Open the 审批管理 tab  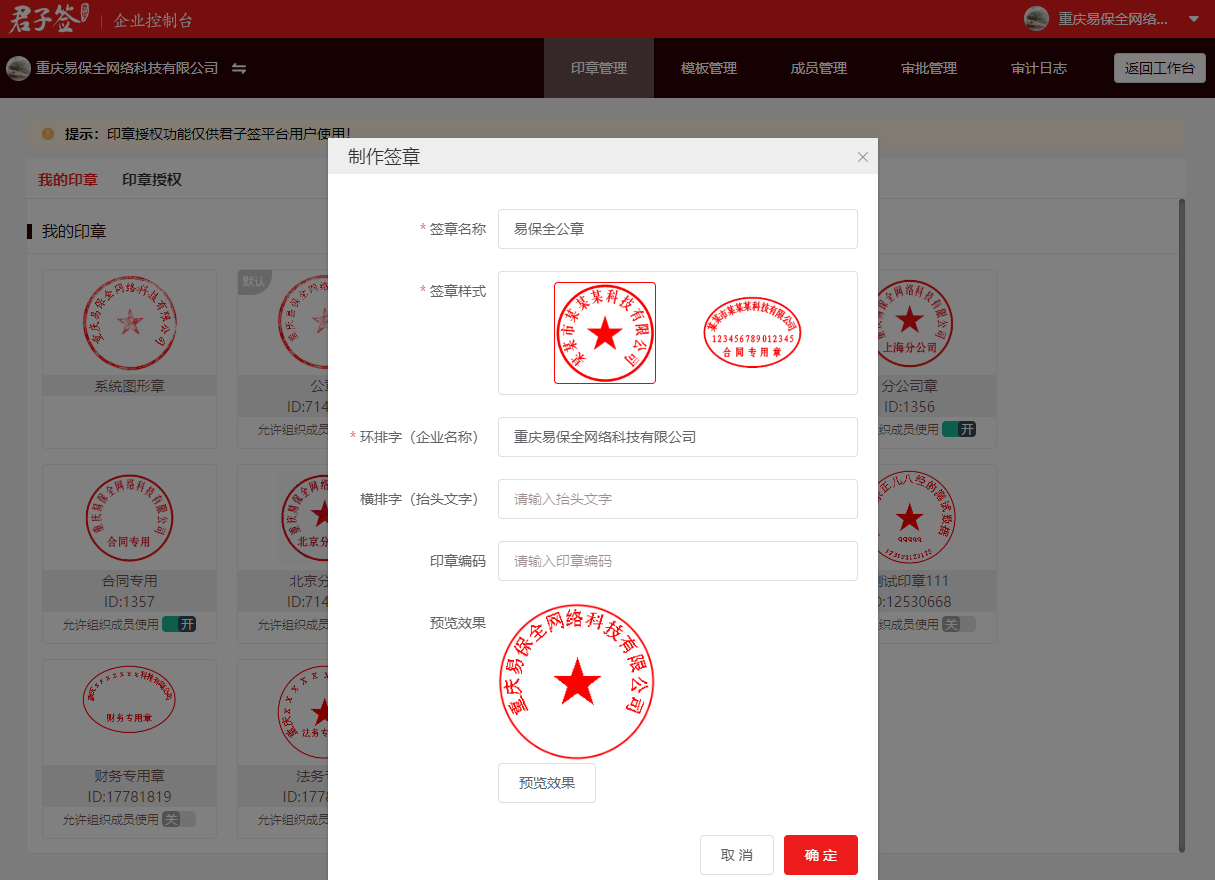coord(929,68)
